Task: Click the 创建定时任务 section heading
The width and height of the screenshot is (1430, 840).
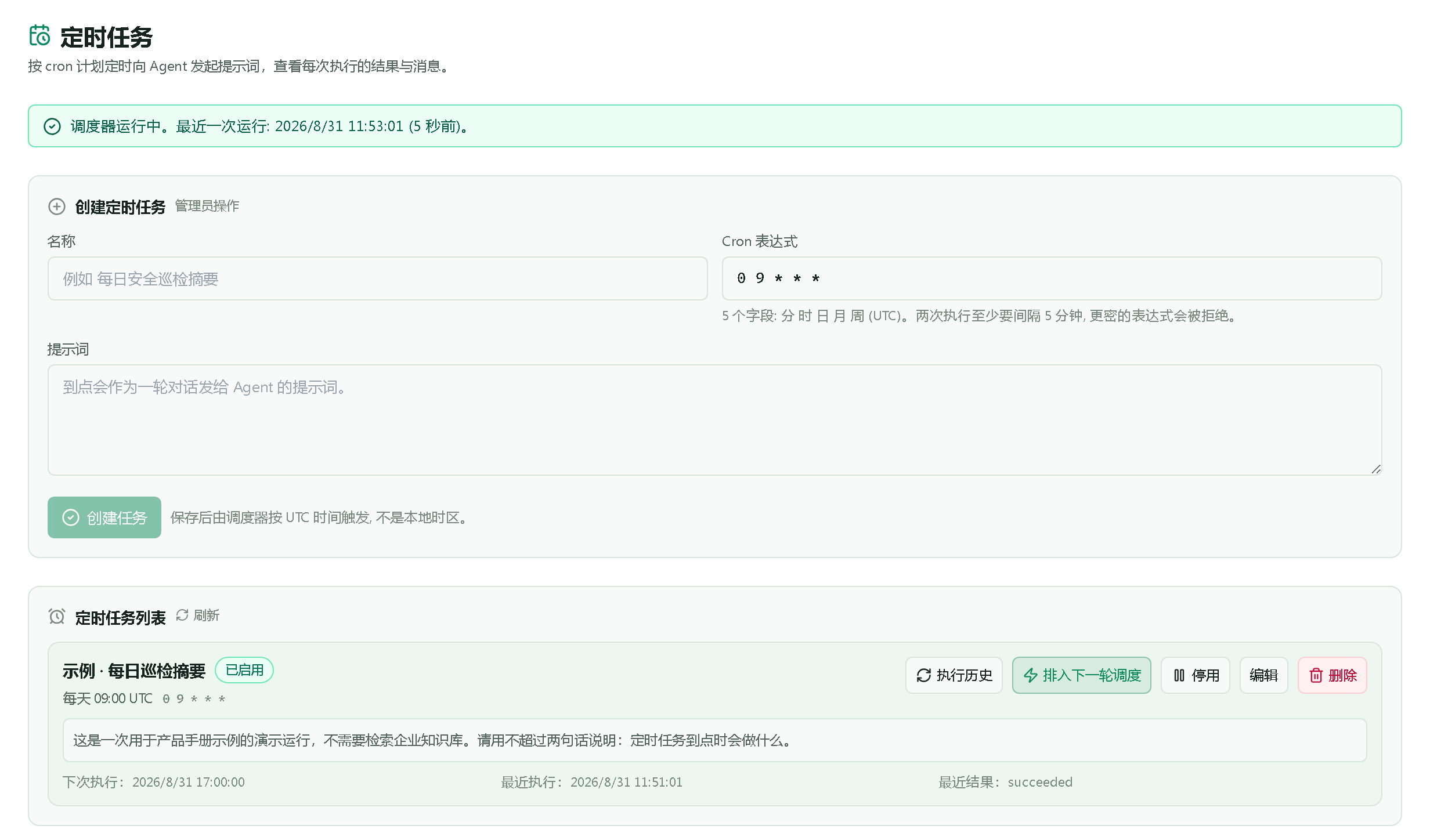Action: pyautogui.click(x=121, y=207)
